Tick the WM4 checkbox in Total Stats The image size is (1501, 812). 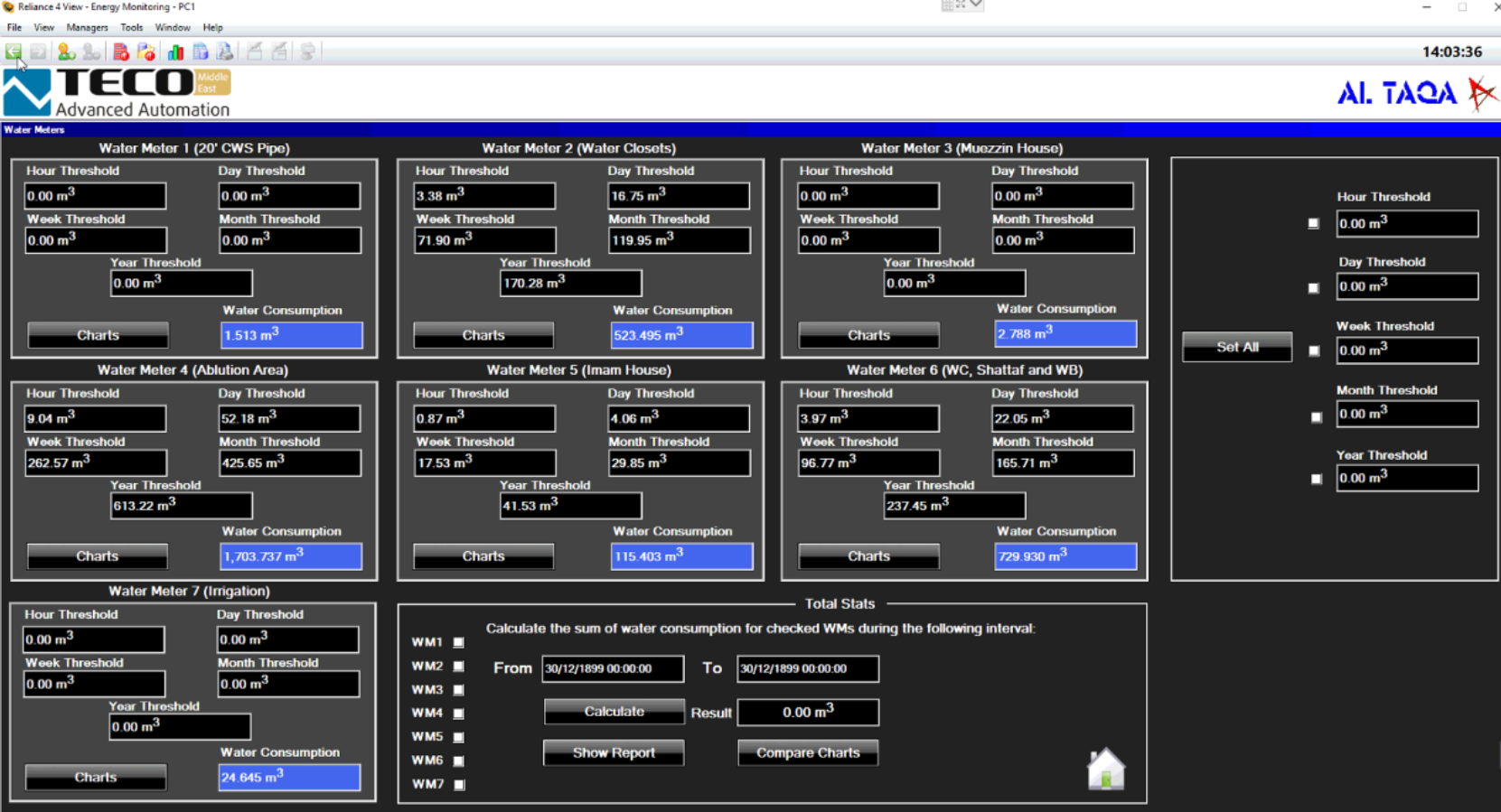tap(459, 714)
